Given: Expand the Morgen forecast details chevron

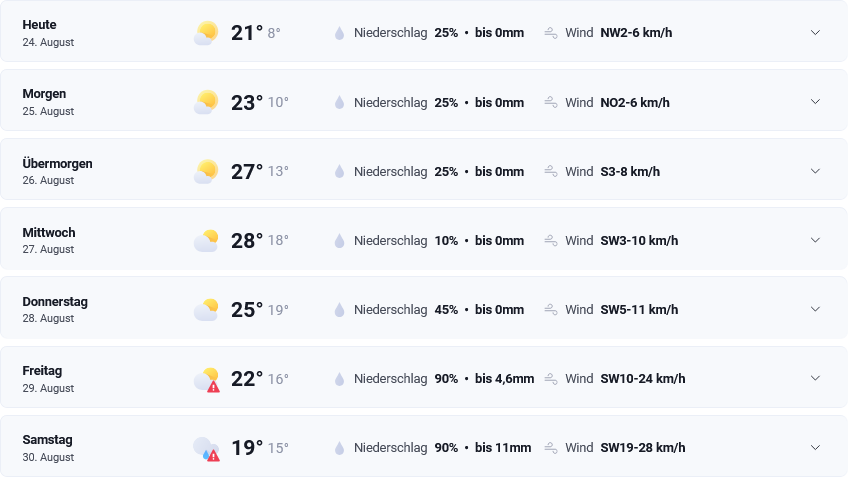Looking at the screenshot, I should click(x=815, y=102).
